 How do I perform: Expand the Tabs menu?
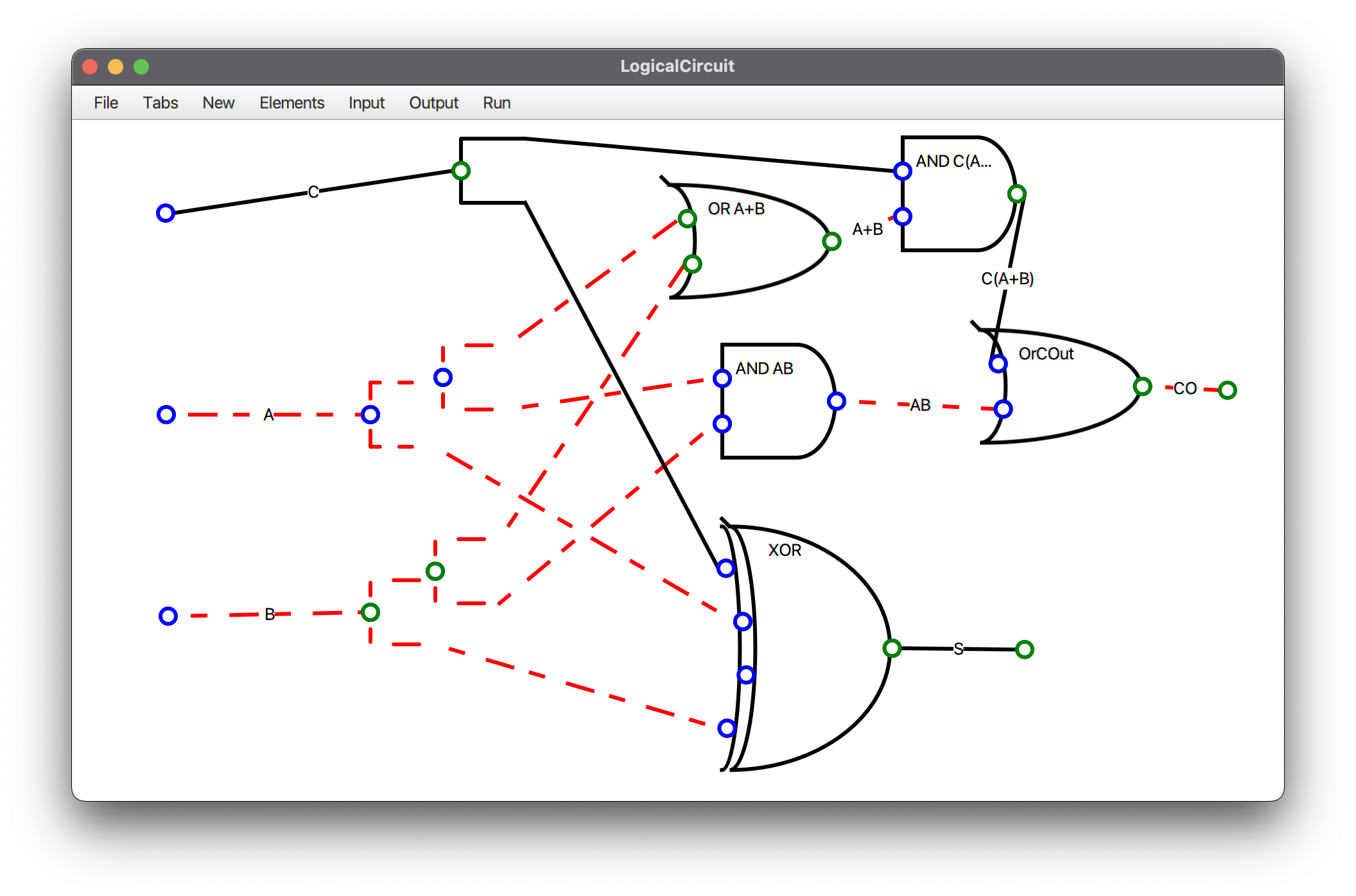tap(160, 103)
